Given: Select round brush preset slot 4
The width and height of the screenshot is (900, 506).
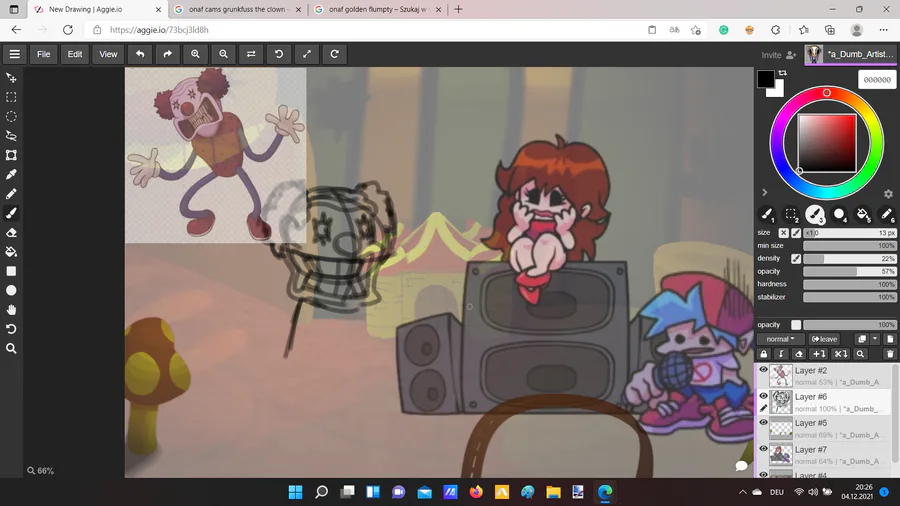Looking at the screenshot, I should coord(839,215).
